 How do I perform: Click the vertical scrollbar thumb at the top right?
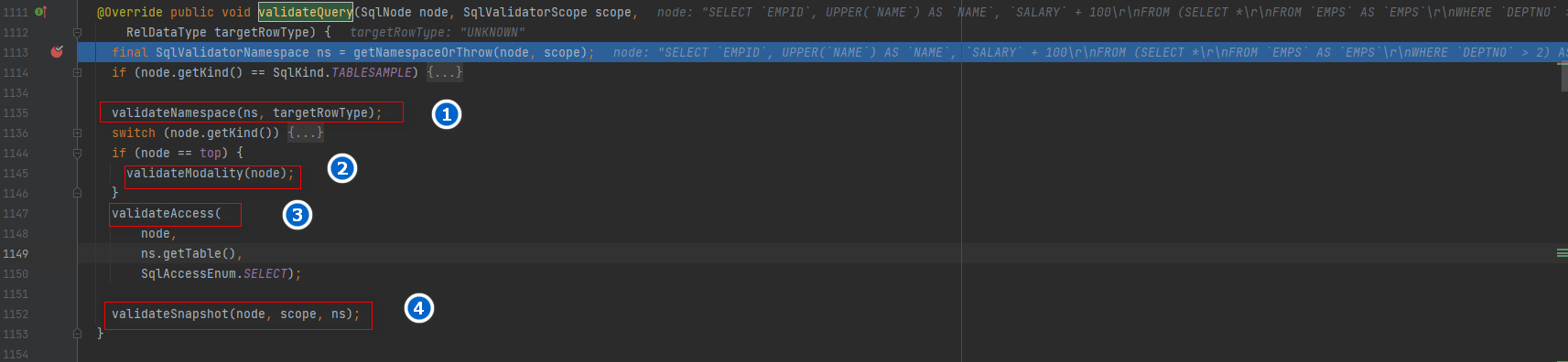point(1563,77)
